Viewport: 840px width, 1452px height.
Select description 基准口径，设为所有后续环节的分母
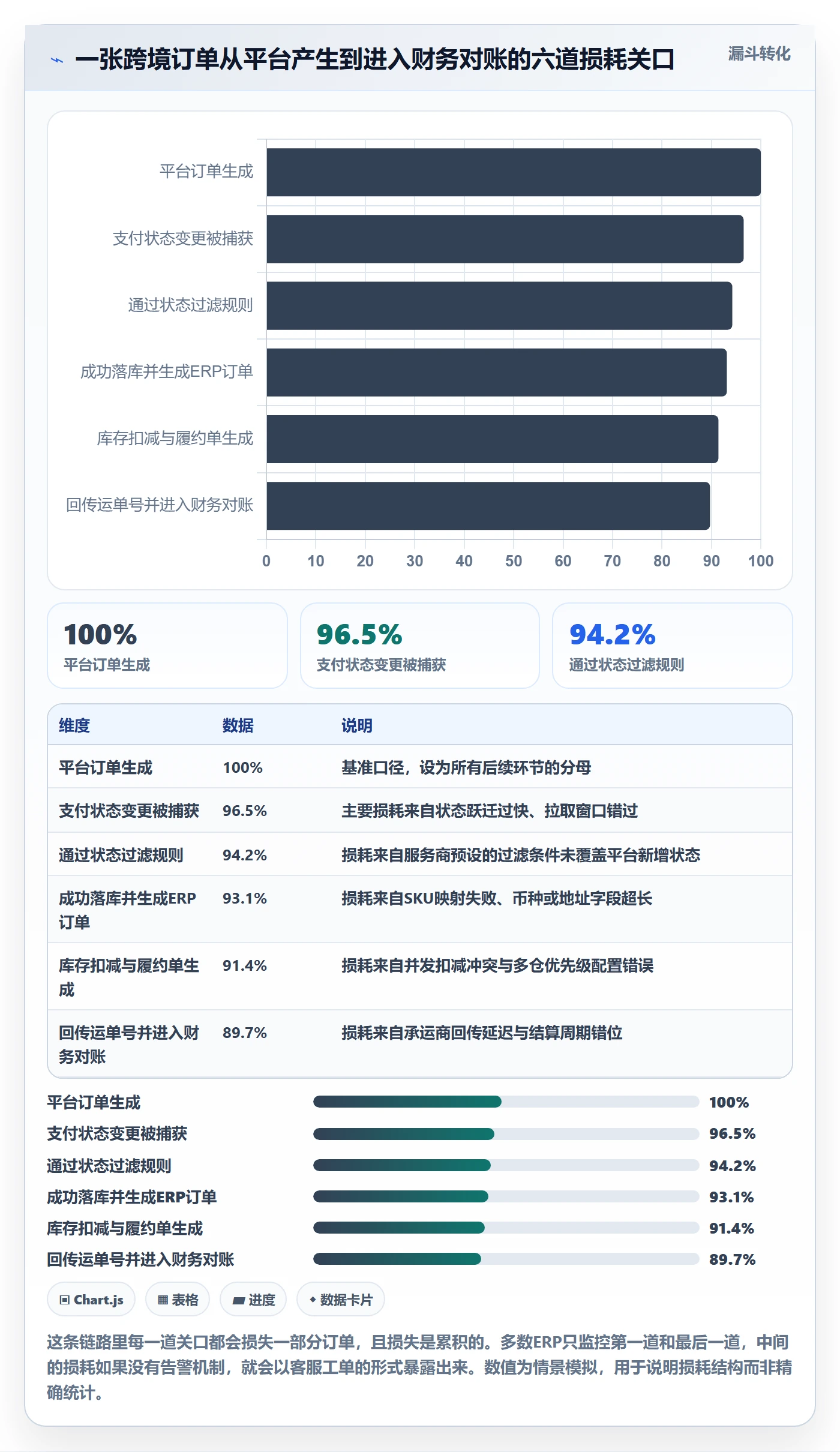tap(466, 767)
